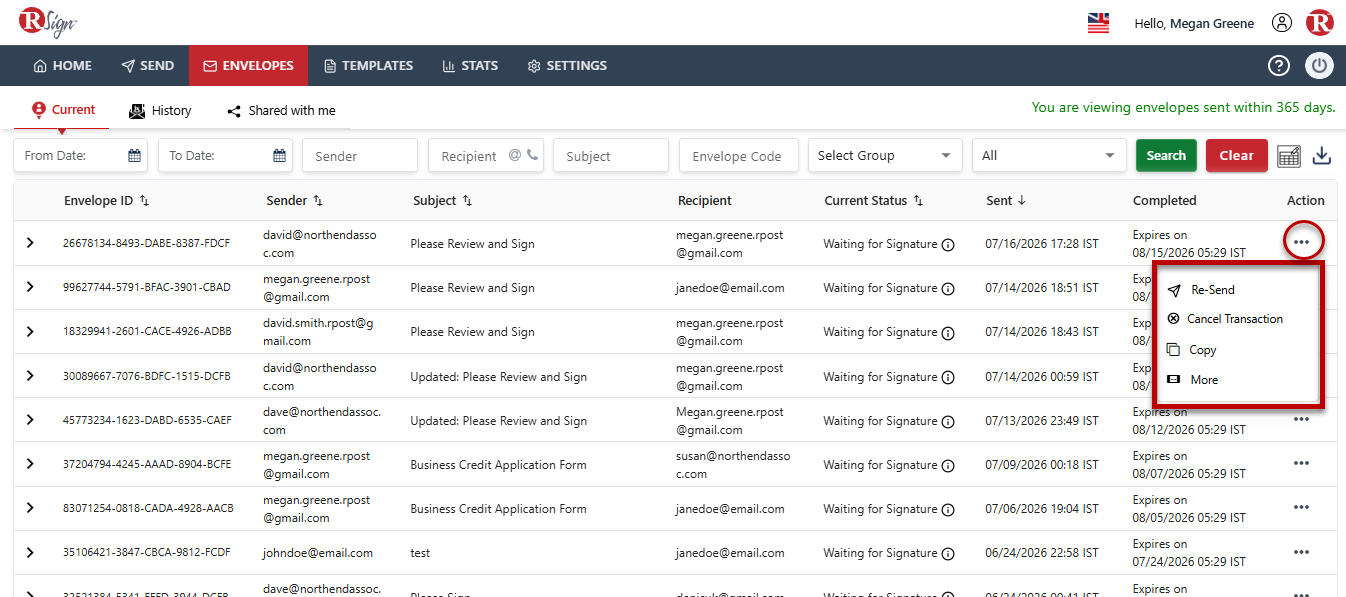
Task: Click the green Search button
Action: point(1166,155)
